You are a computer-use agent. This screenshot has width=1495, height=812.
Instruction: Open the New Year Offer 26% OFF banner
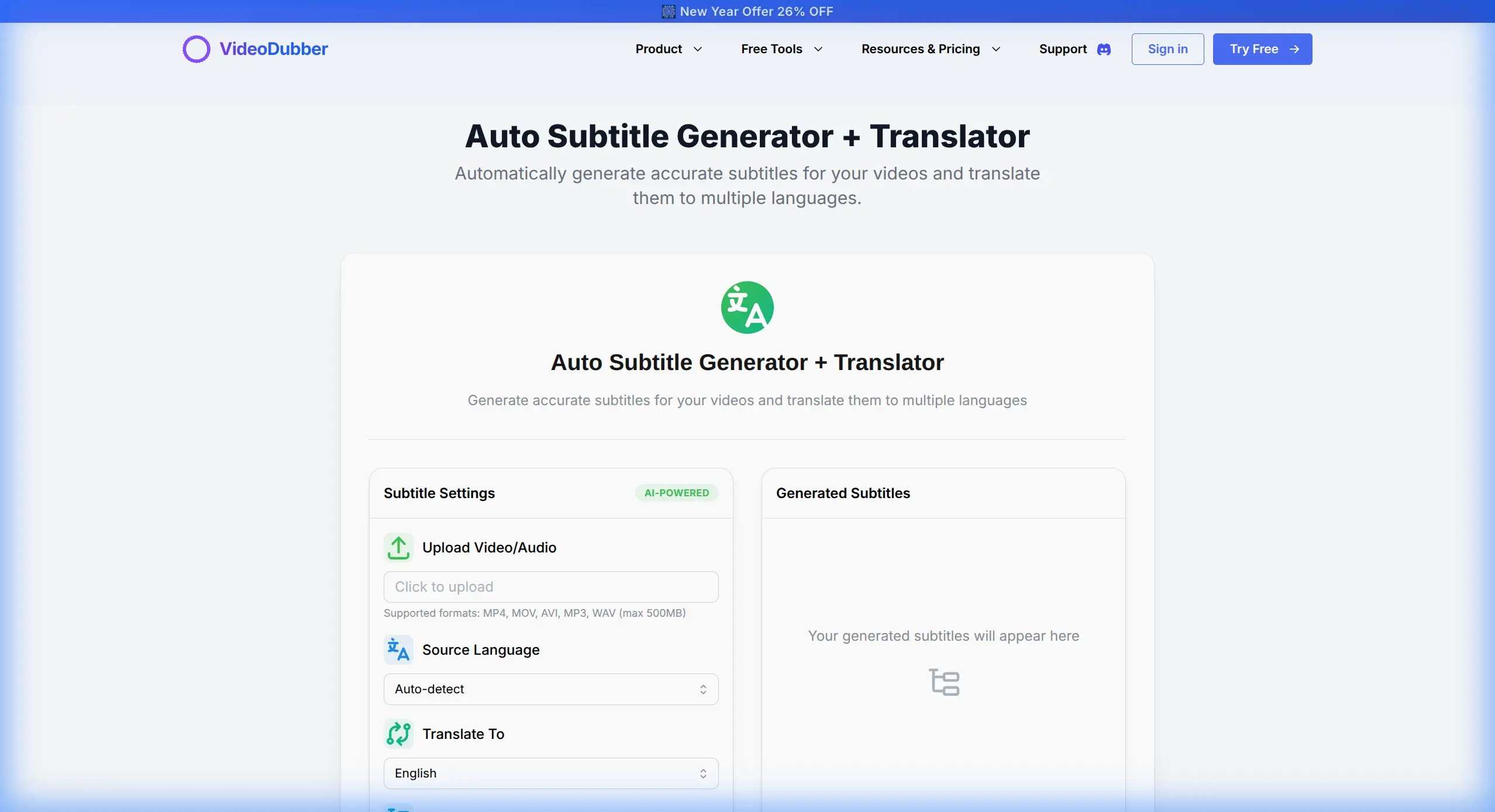click(747, 11)
